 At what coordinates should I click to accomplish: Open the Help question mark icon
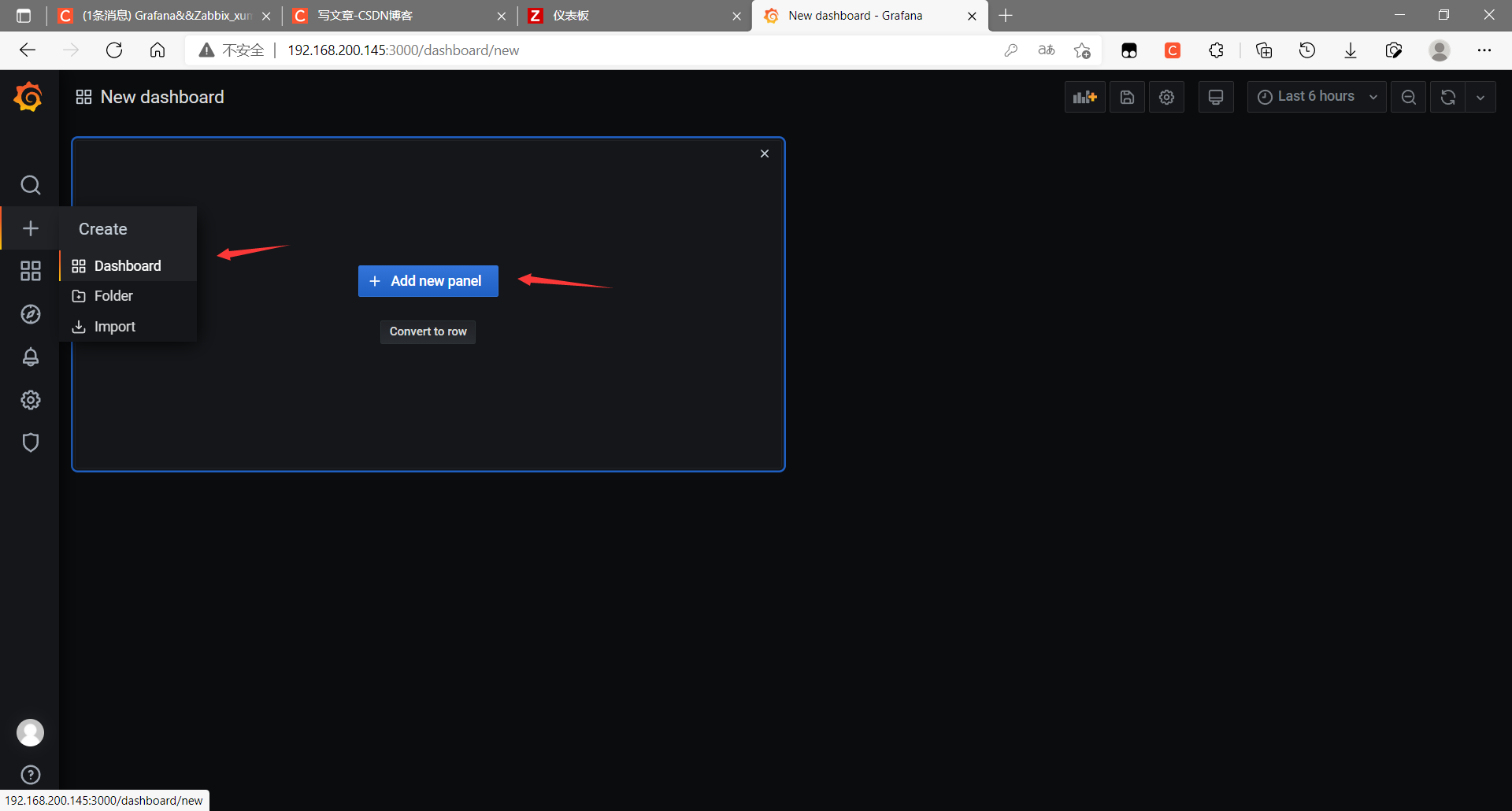pos(30,774)
